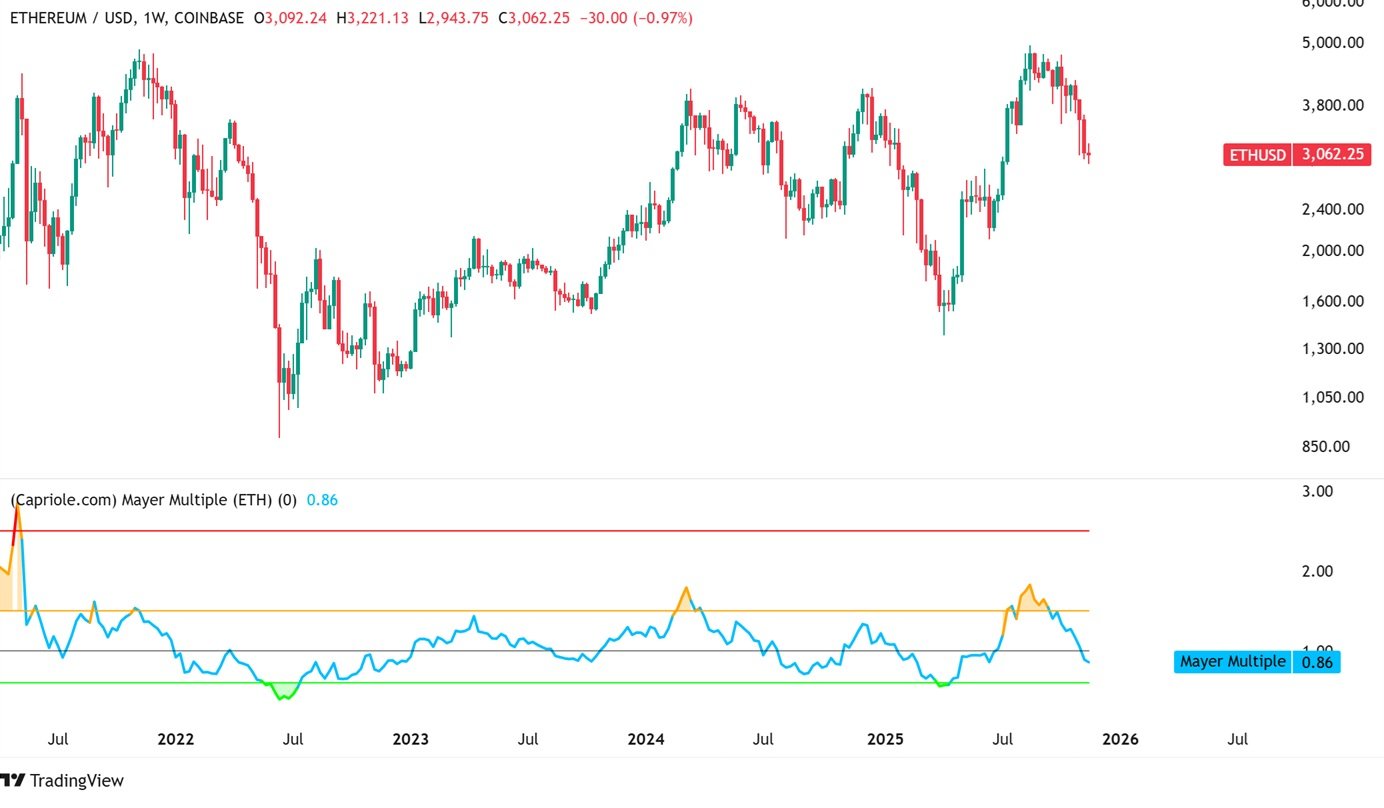This screenshot has height=808, width=1384.
Task: Select the 2025 label on time axis
Action: click(x=885, y=739)
